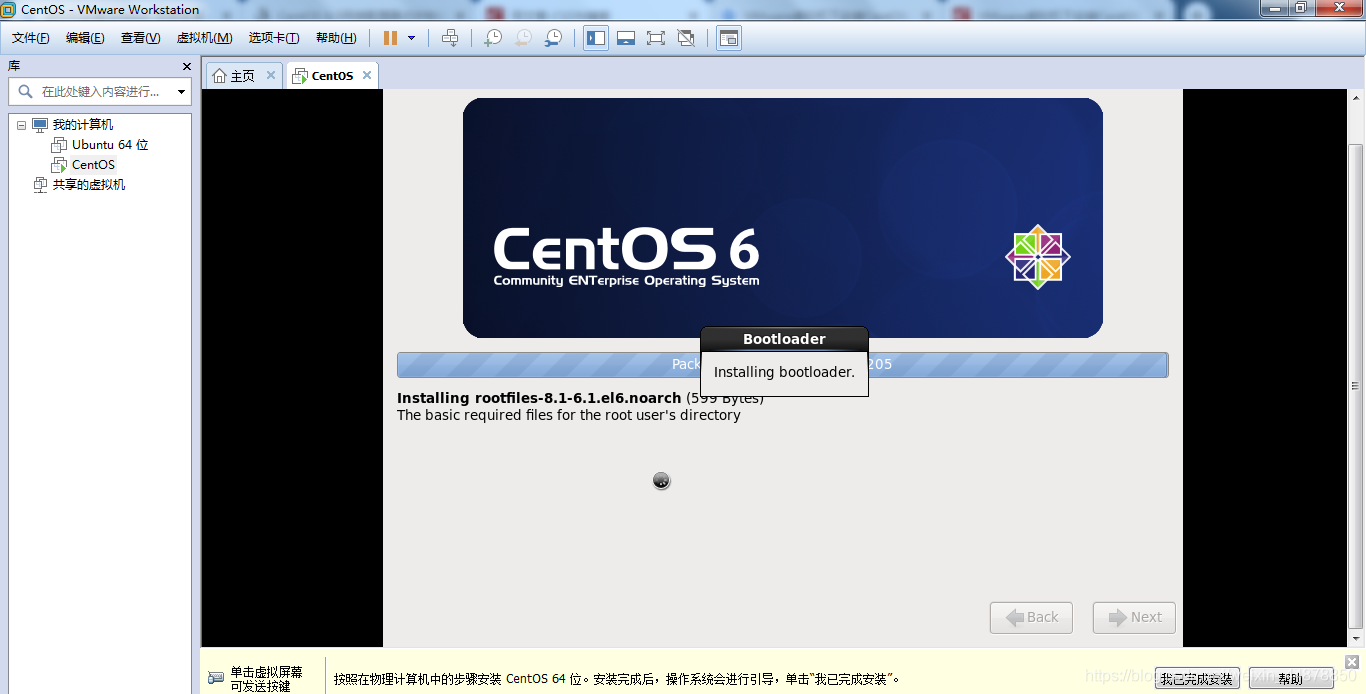Screen dimensions: 1366x694
Task: Click the vertical scrollbar of the VM view
Action: [1355, 387]
